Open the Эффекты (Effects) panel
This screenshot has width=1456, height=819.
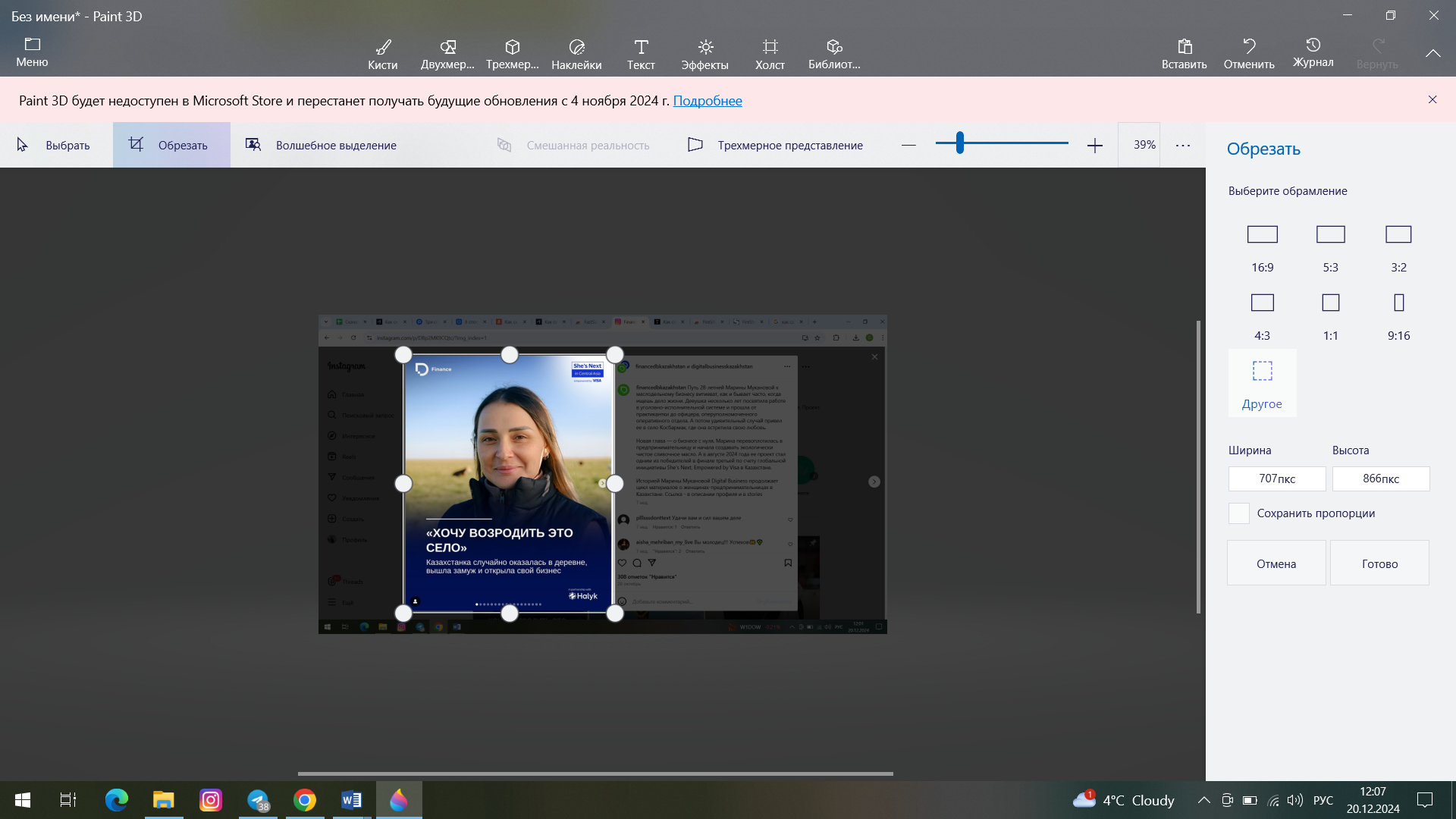(x=704, y=55)
